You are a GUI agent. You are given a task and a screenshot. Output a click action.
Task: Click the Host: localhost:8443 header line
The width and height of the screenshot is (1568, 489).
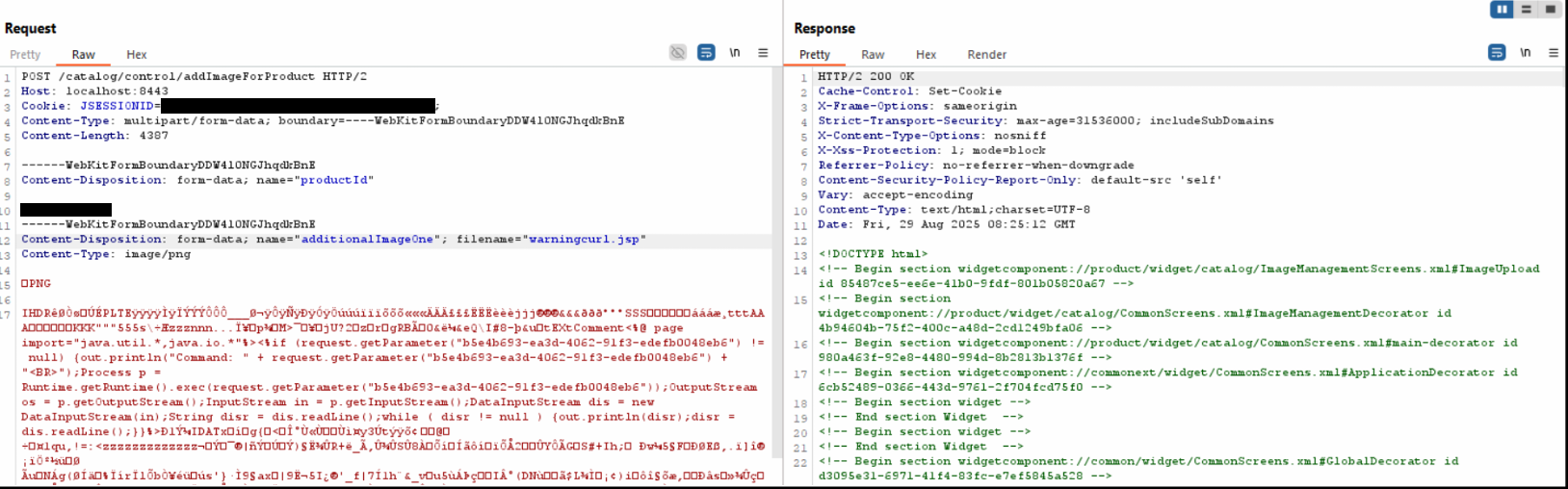click(x=94, y=91)
